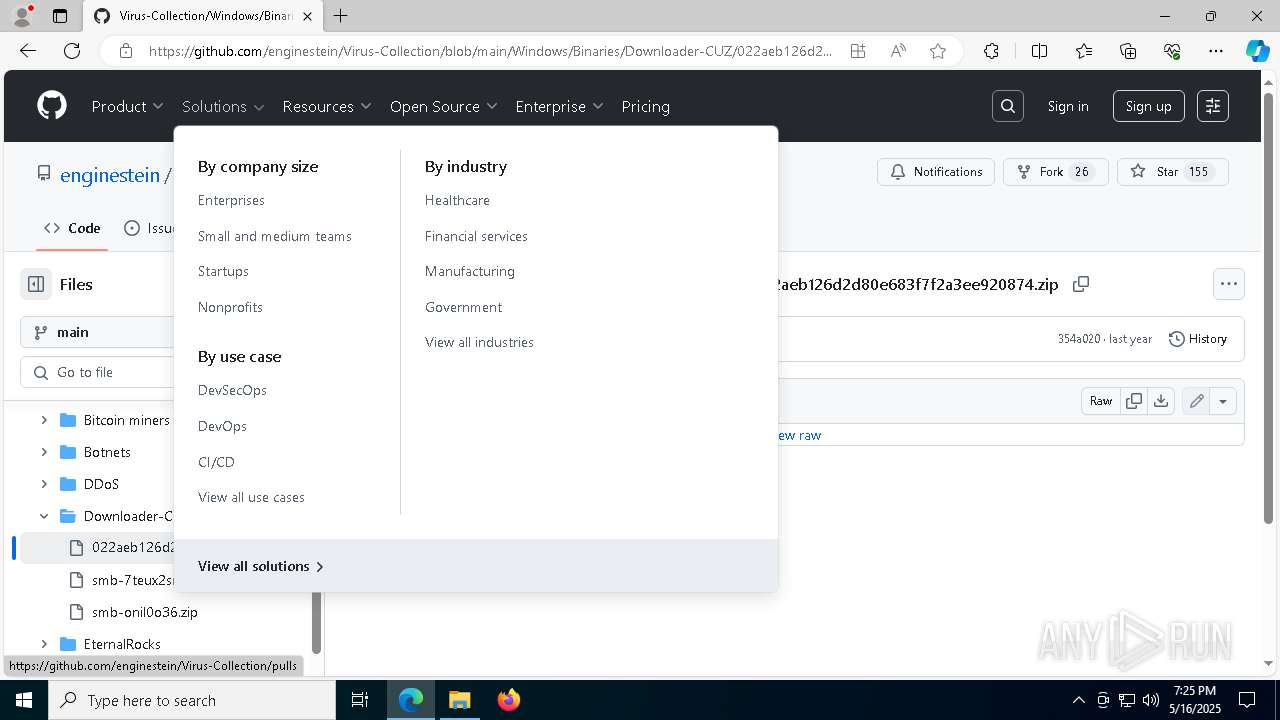The width and height of the screenshot is (1280, 720).
Task: Expand the Product menu
Action: tap(128, 106)
